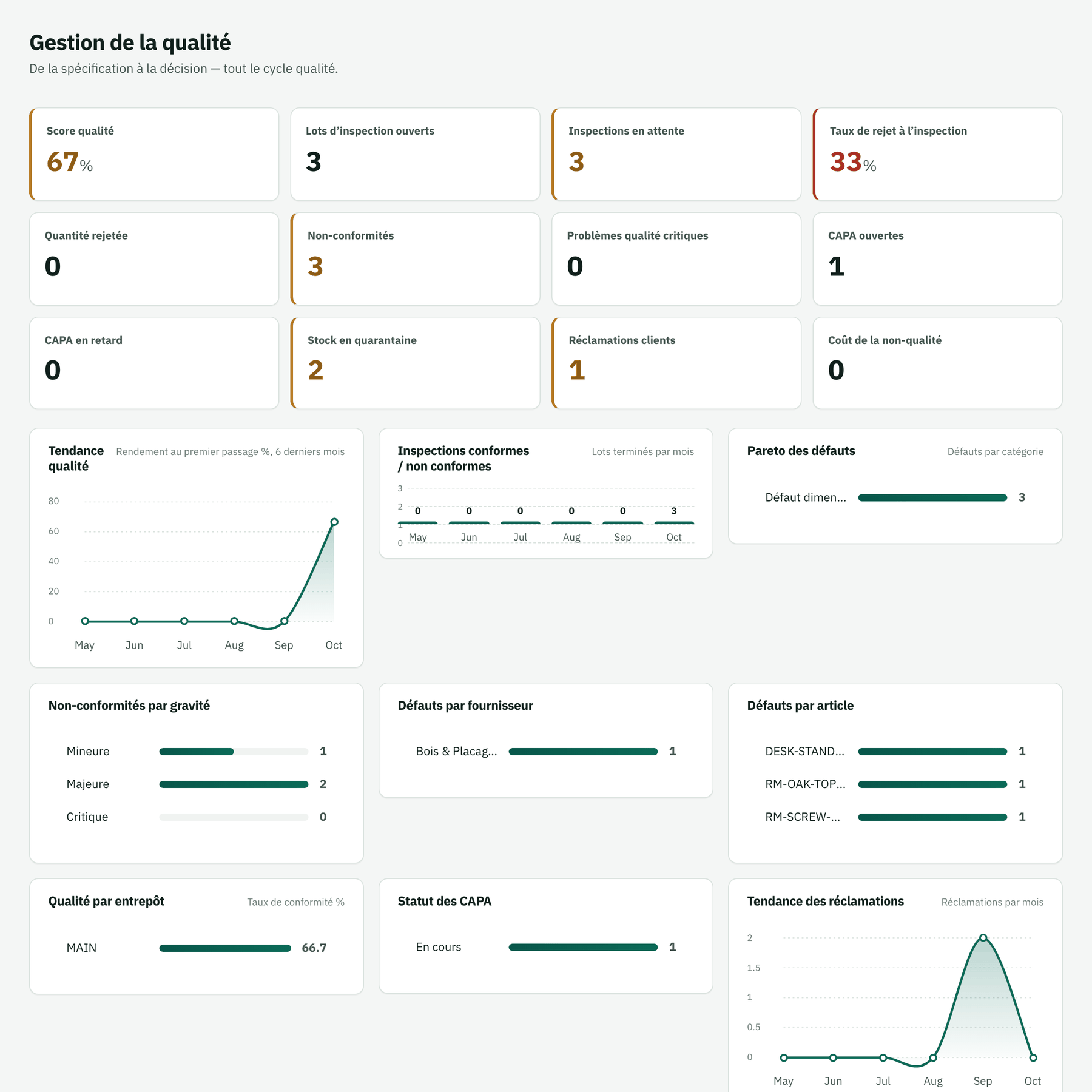Click the Non-conformités par gravité title
The width and height of the screenshot is (1092, 1092).
click(129, 706)
